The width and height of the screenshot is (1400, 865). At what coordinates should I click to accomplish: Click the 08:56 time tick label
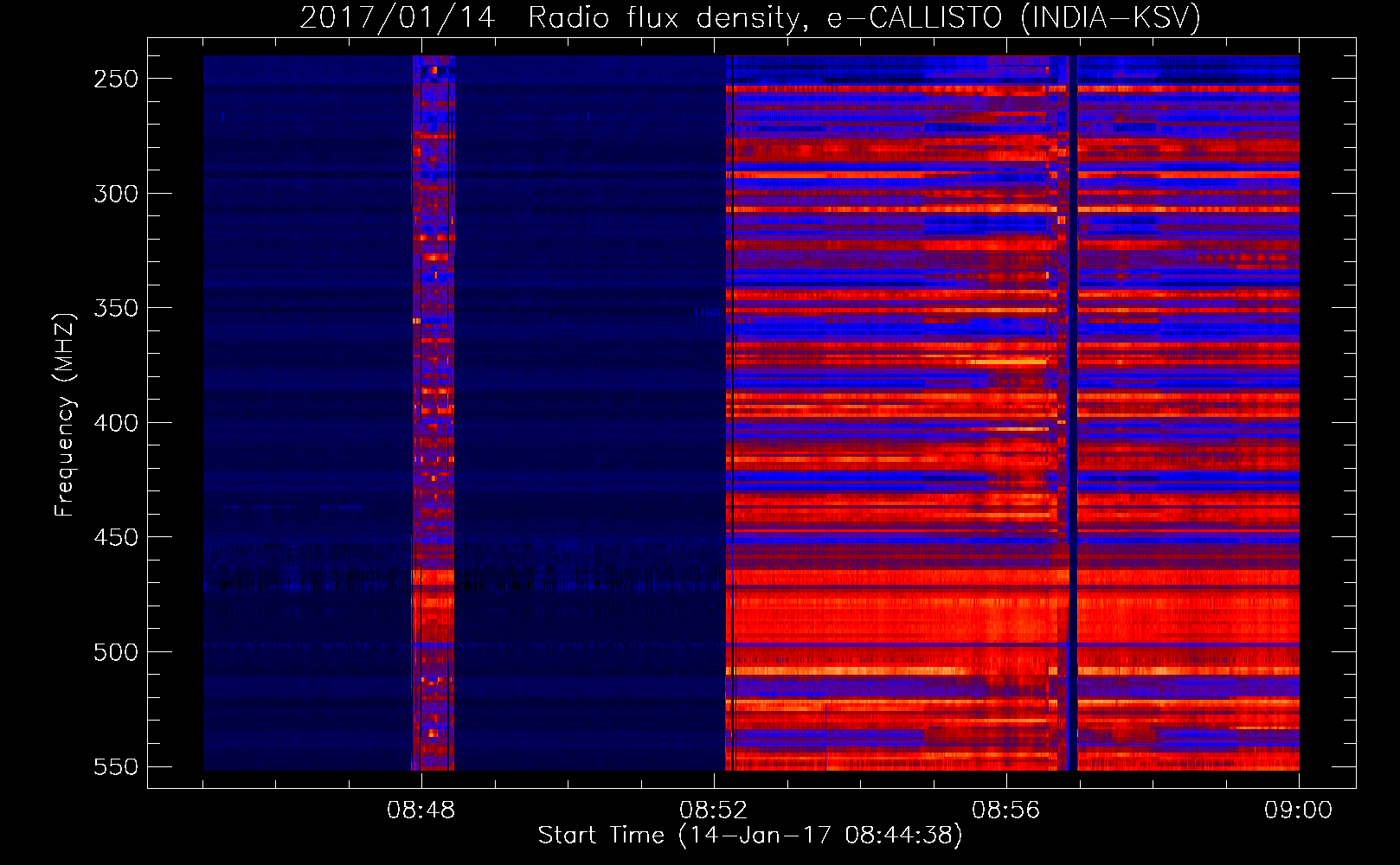tap(1005, 811)
